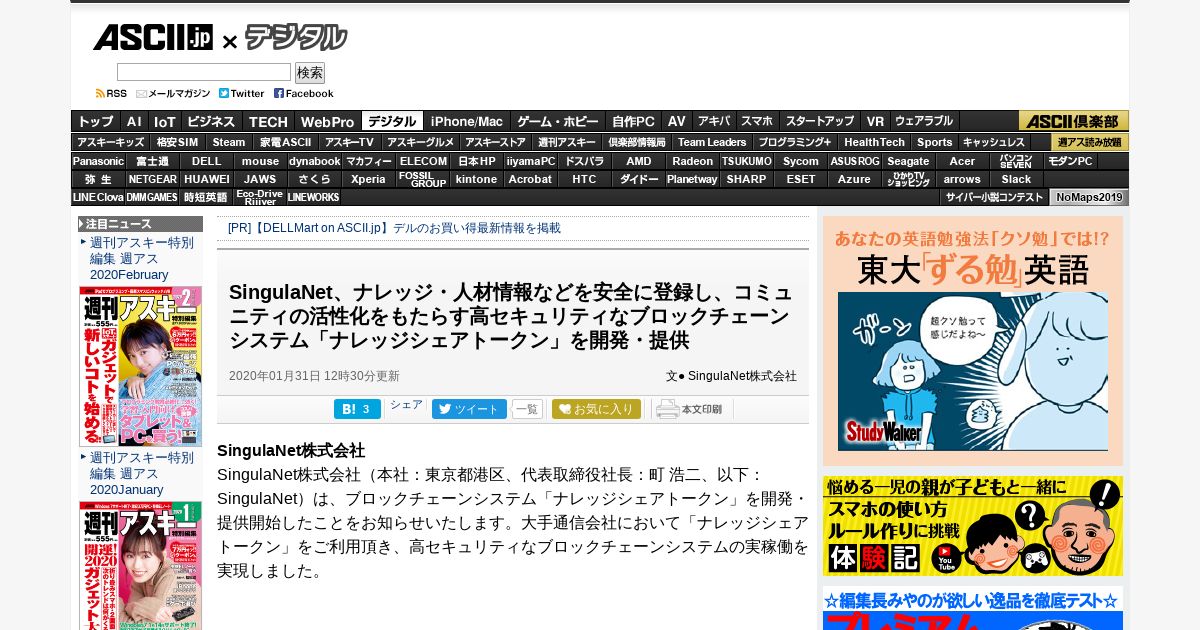Open the 週アス読み放題 button
The image size is (1200, 630).
[1090, 142]
